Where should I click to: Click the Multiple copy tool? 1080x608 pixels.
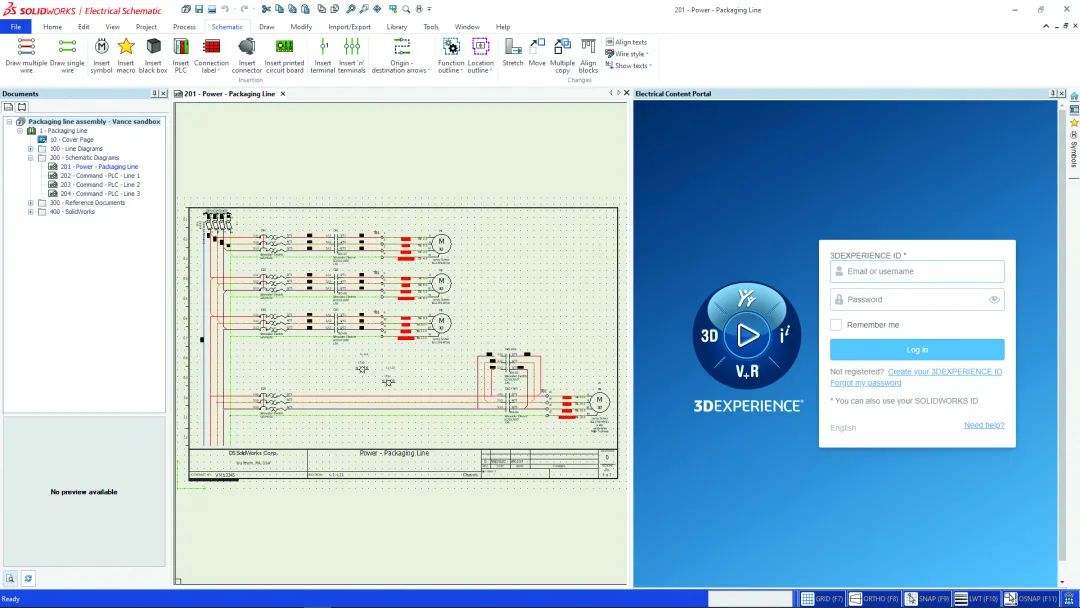point(562,55)
